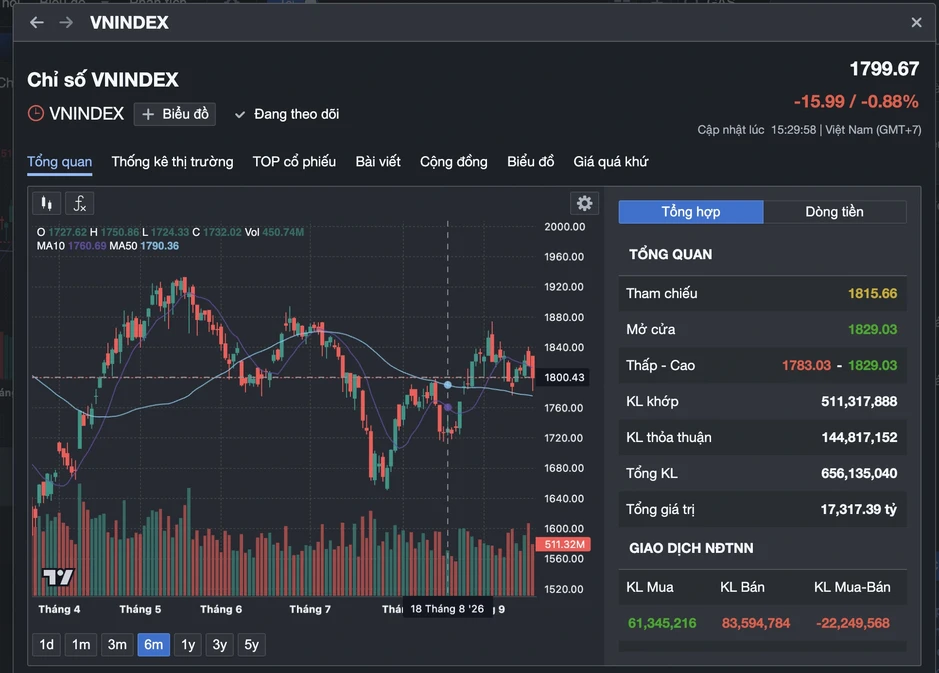
Task: Add VNINDEX to chart with Biểu đồ button
Action: click(x=175, y=114)
